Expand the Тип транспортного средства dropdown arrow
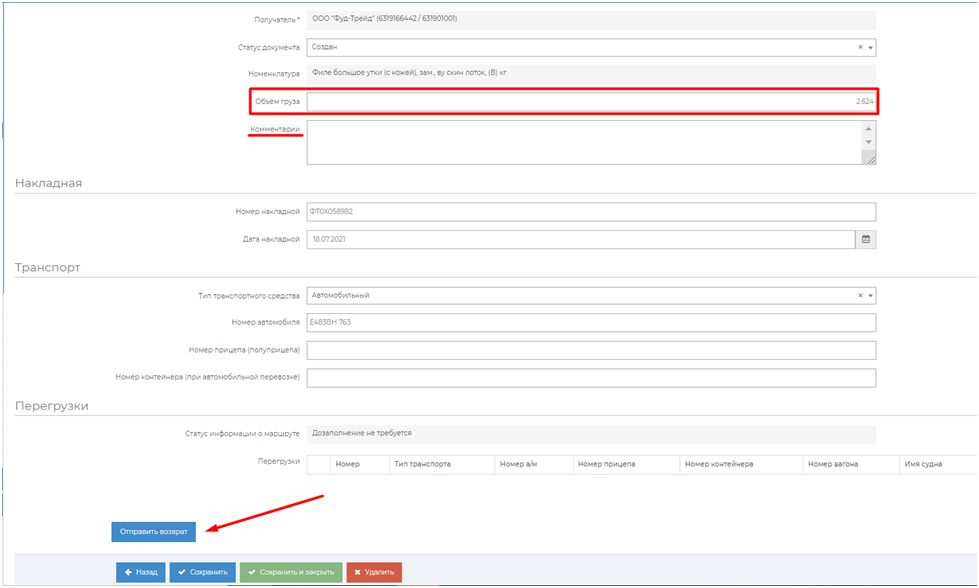The width and height of the screenshot is (979, 588). [870, 296]
